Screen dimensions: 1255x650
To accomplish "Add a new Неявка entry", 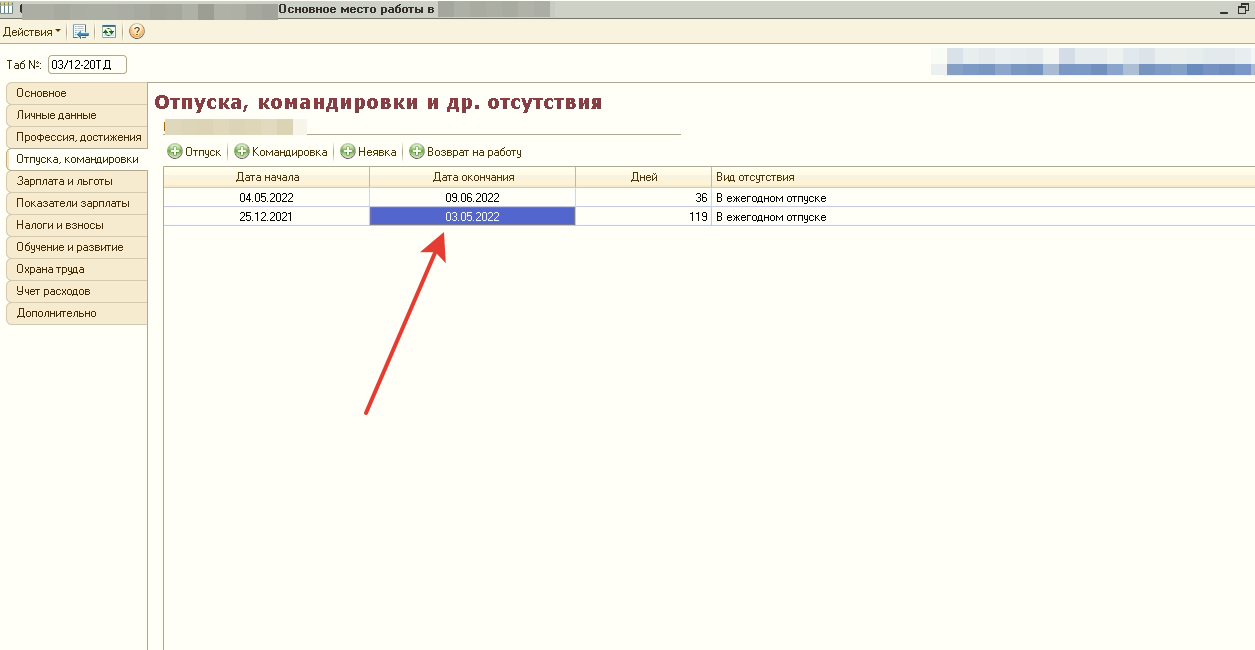I will [369, 152].
